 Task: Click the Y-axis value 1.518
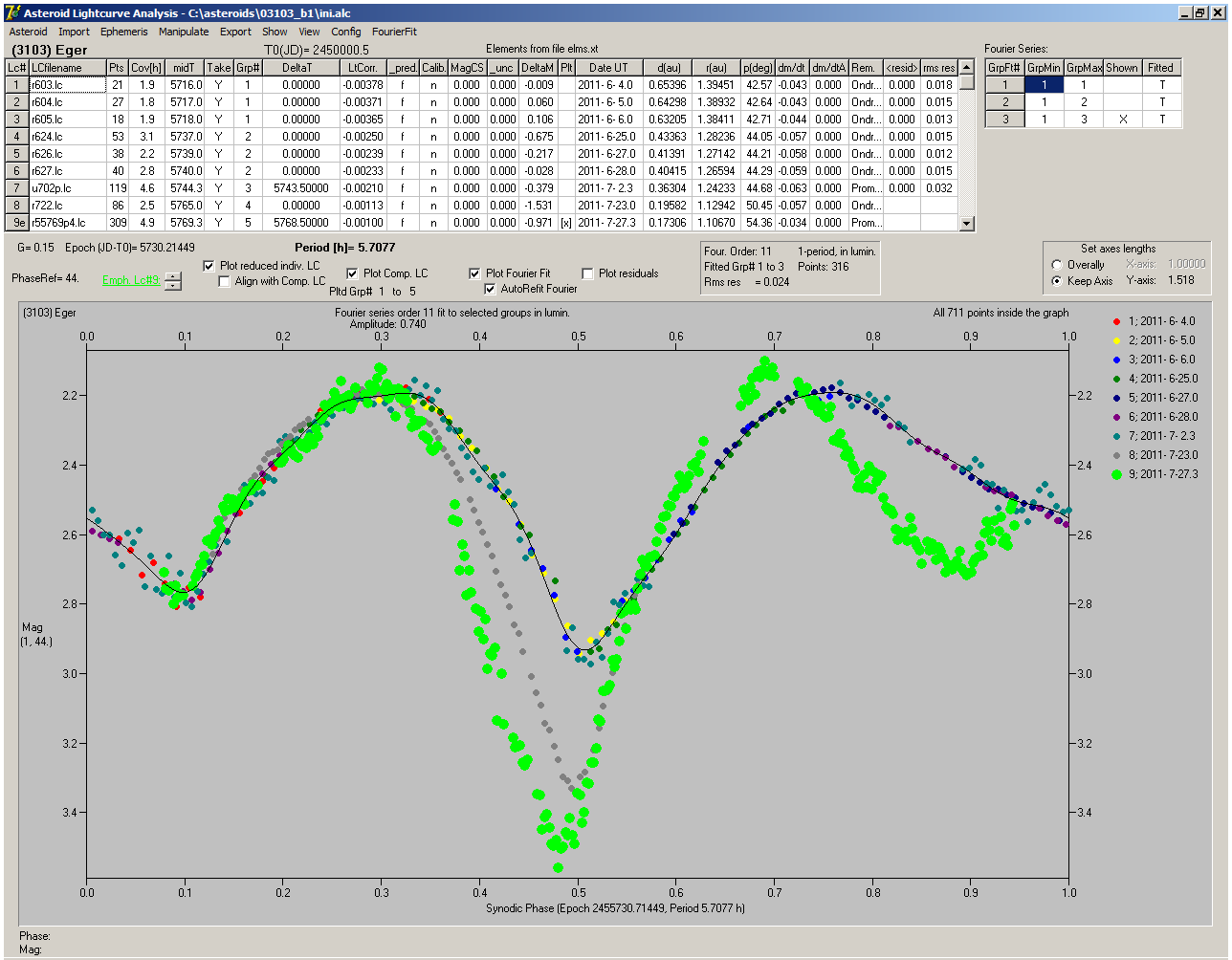tap(1181, 281)
